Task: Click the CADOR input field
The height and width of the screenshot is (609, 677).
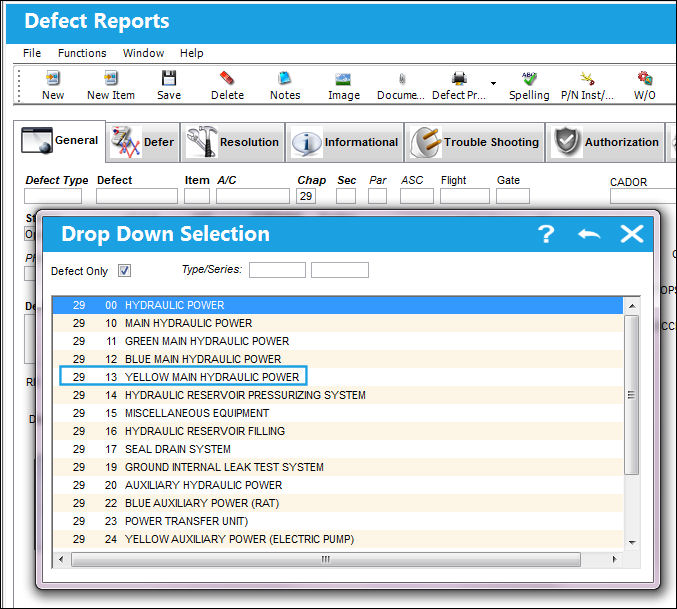Action: 643,196
